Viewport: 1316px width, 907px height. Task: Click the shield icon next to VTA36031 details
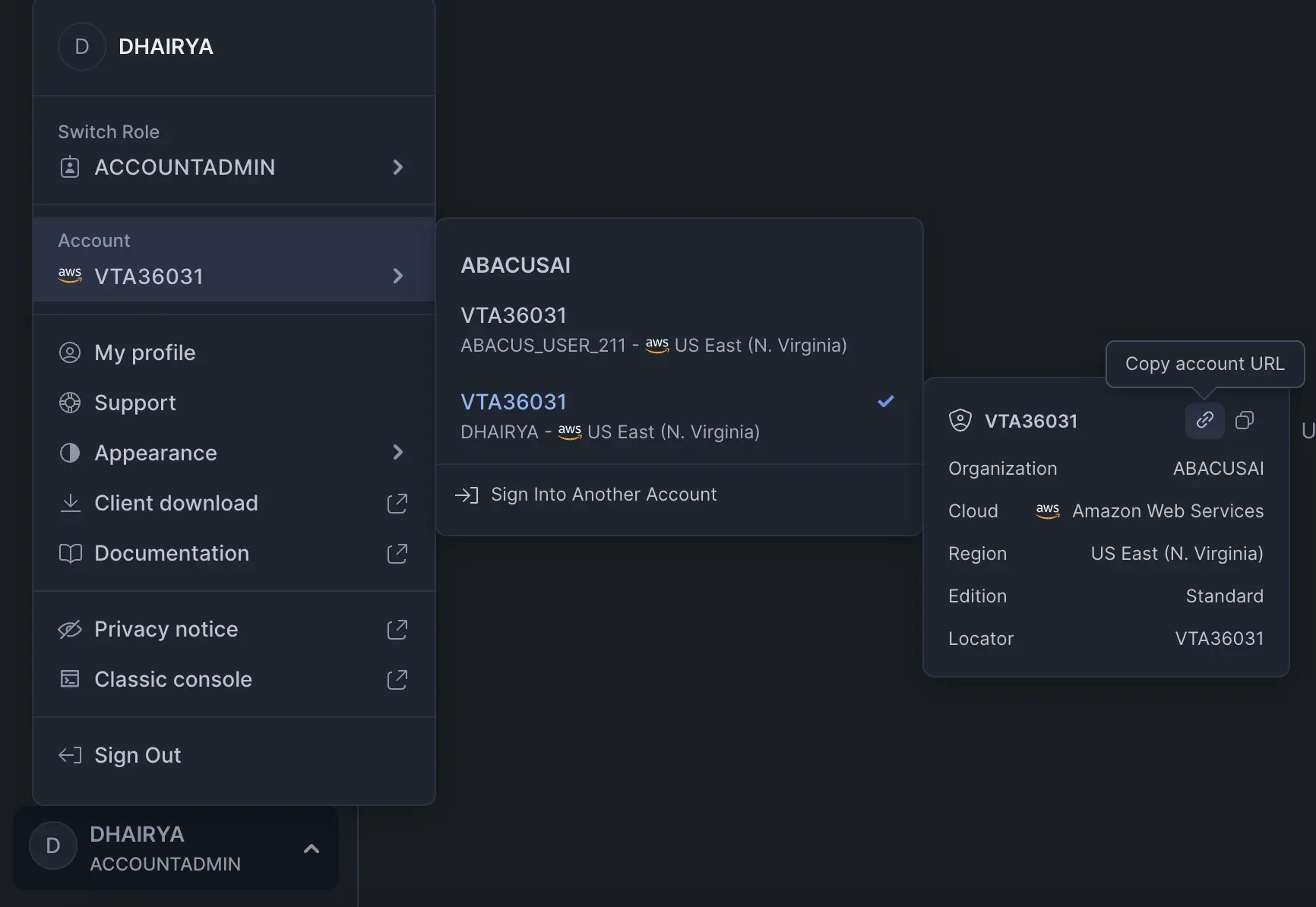(960, 421)
